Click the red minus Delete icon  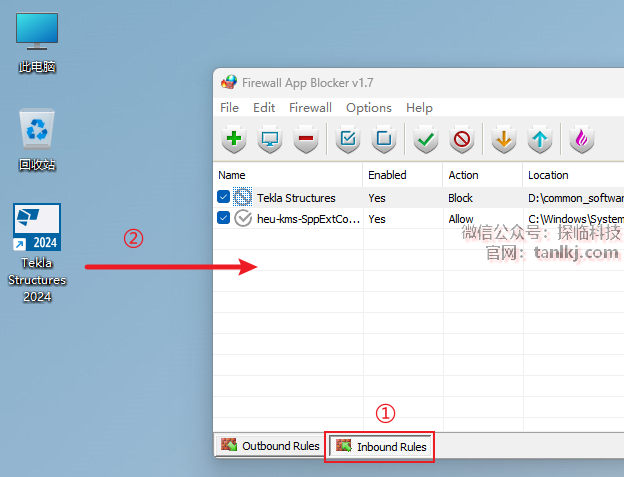306,139
